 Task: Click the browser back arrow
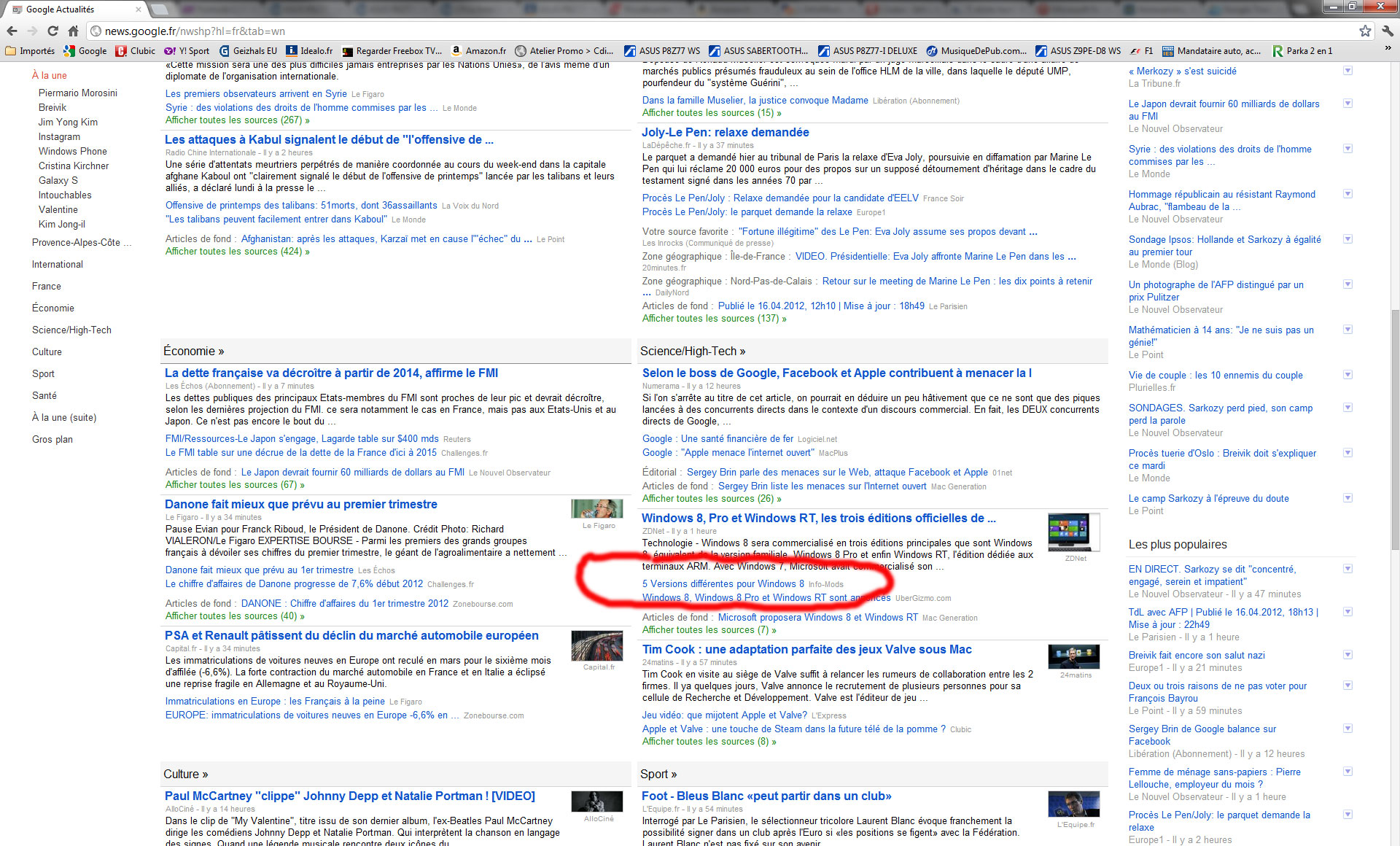(x=12, y=31)
